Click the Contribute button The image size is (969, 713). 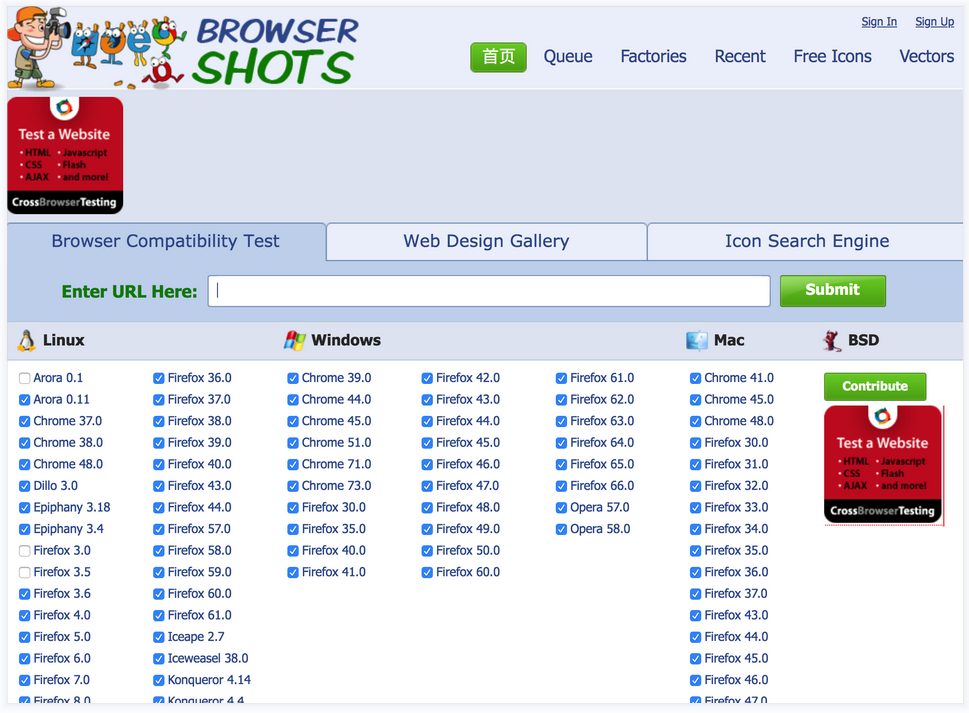tap(875, 386)
